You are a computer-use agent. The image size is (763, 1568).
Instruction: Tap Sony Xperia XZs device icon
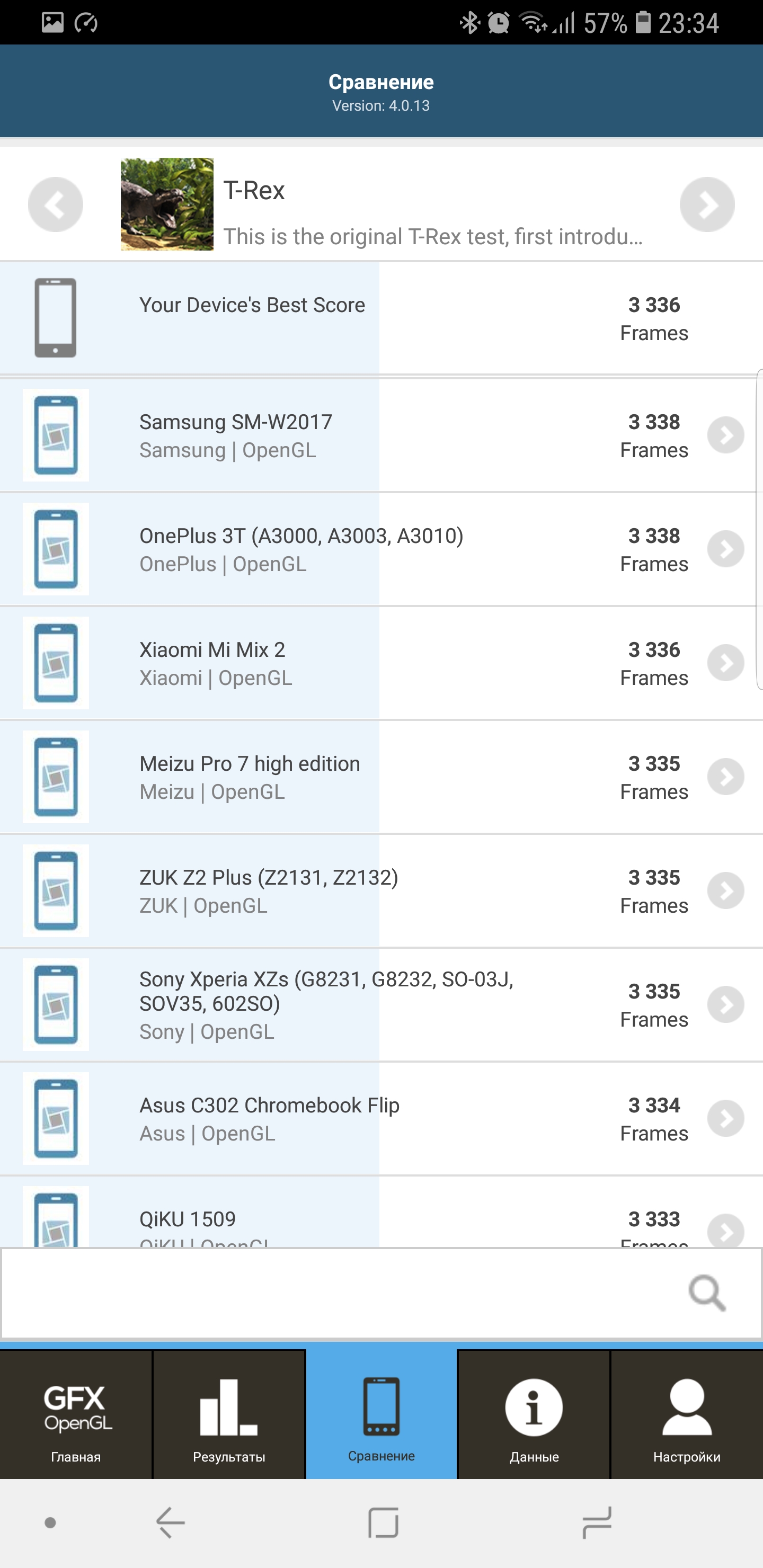click(x=56, y=1004)
